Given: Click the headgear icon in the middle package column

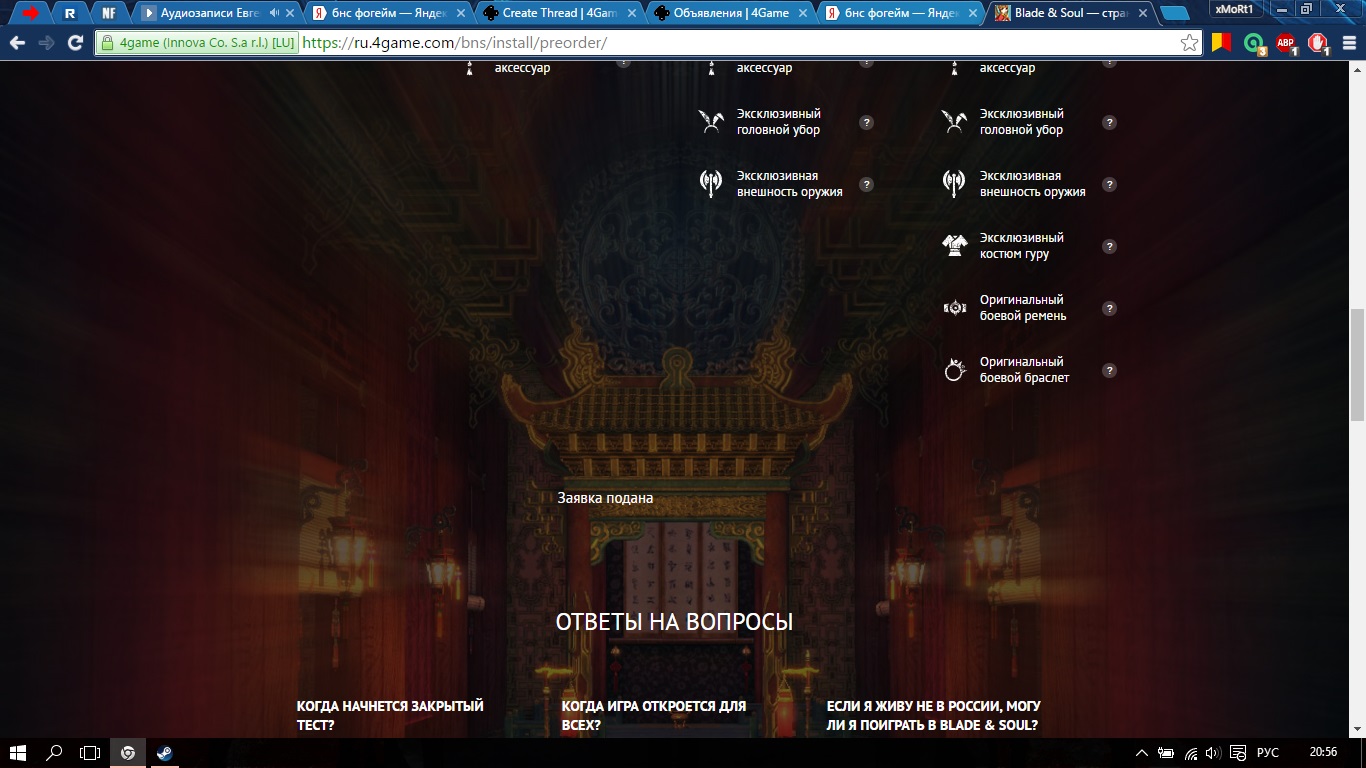Looking at the screenshot, I should point(711,122).
